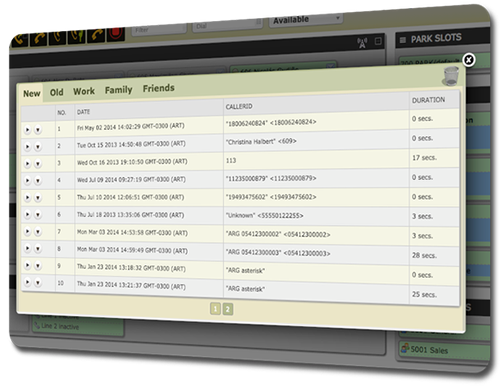
Task: Play the Unknown caller voicemail in row 6
Action: pyautogui.click(x=27, y=215)
